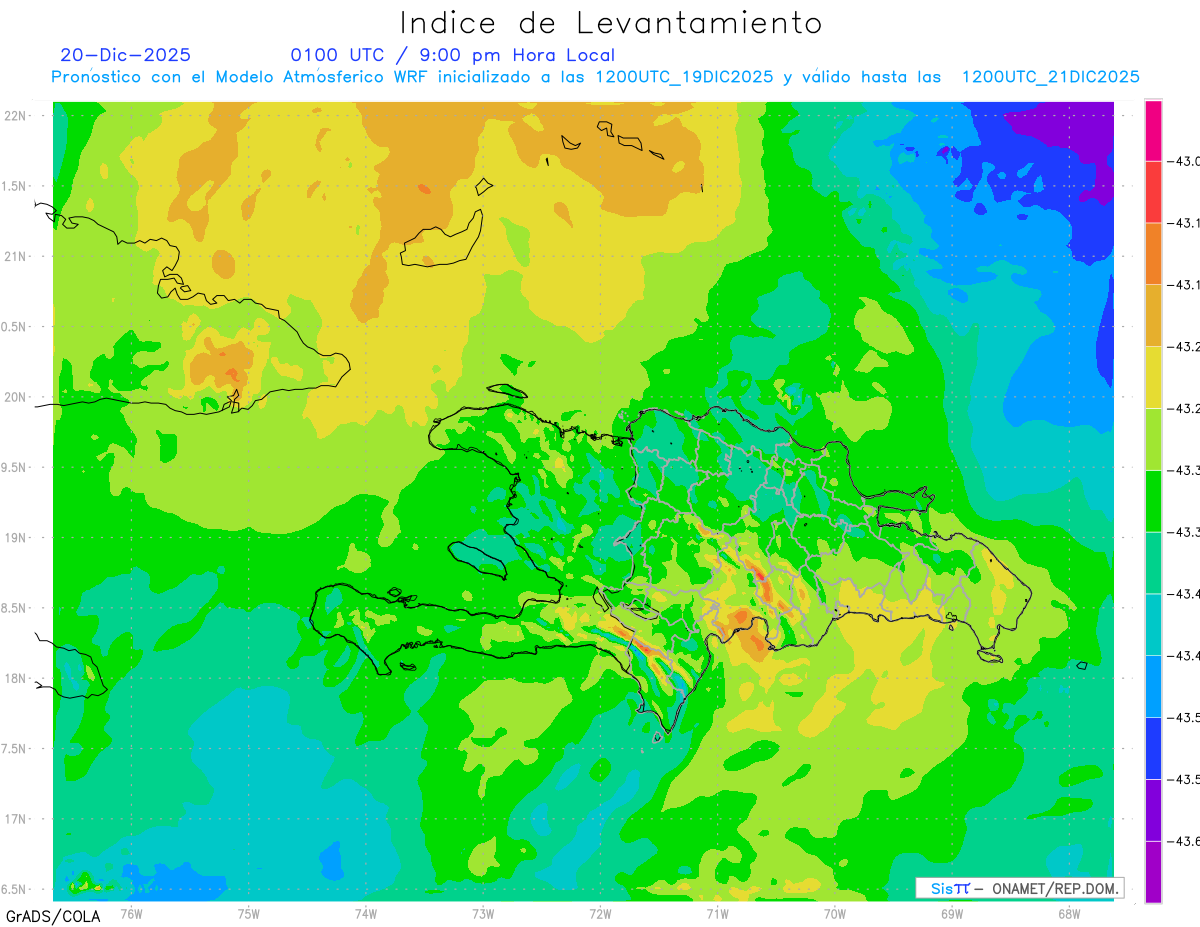The height and width of the screenshot is (927, 1200).
Task: Click the bright yellow swatch in the color bar
Action: (1153, 377)
